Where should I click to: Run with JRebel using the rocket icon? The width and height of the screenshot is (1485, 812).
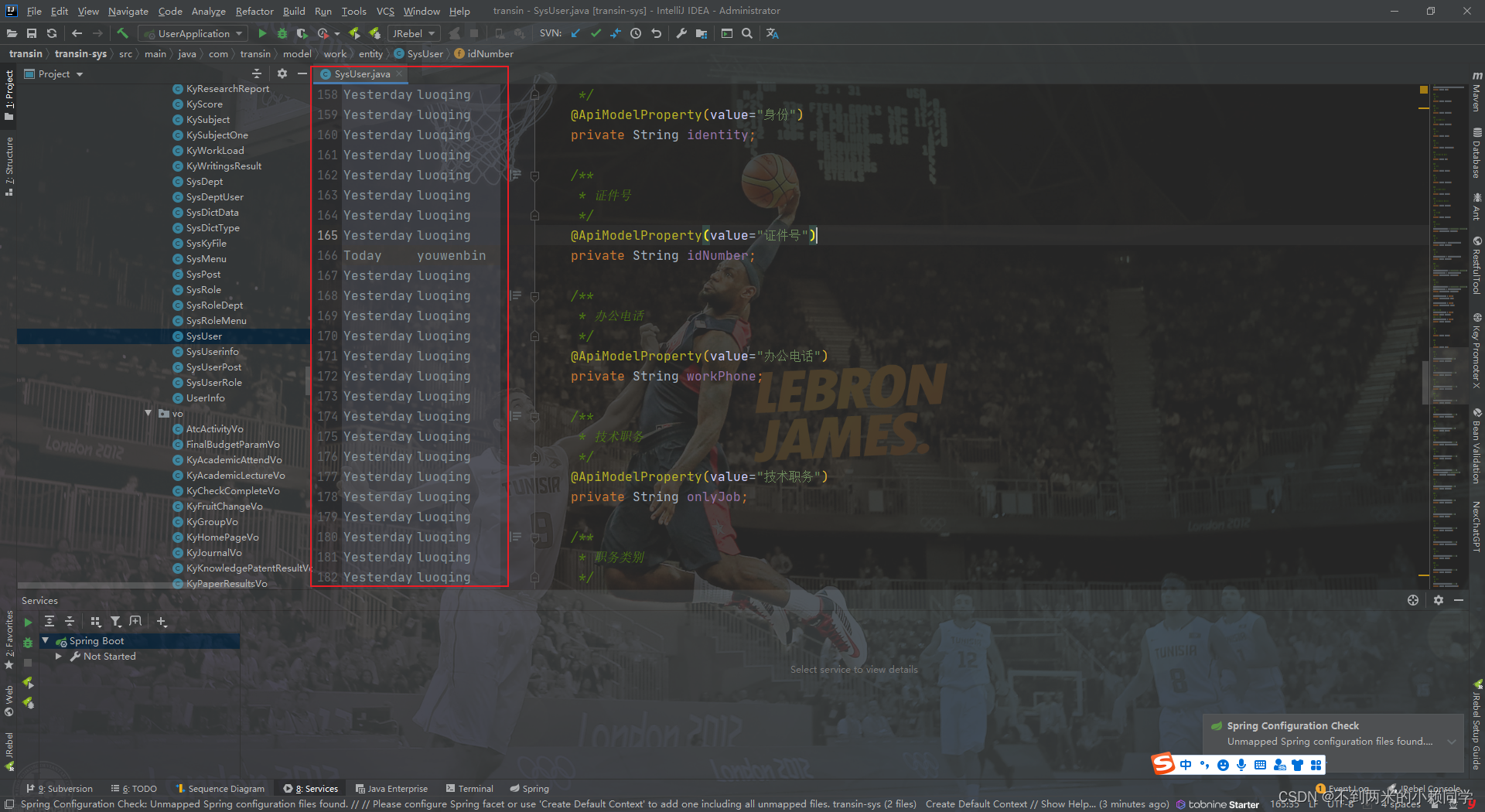pos(354,33)
